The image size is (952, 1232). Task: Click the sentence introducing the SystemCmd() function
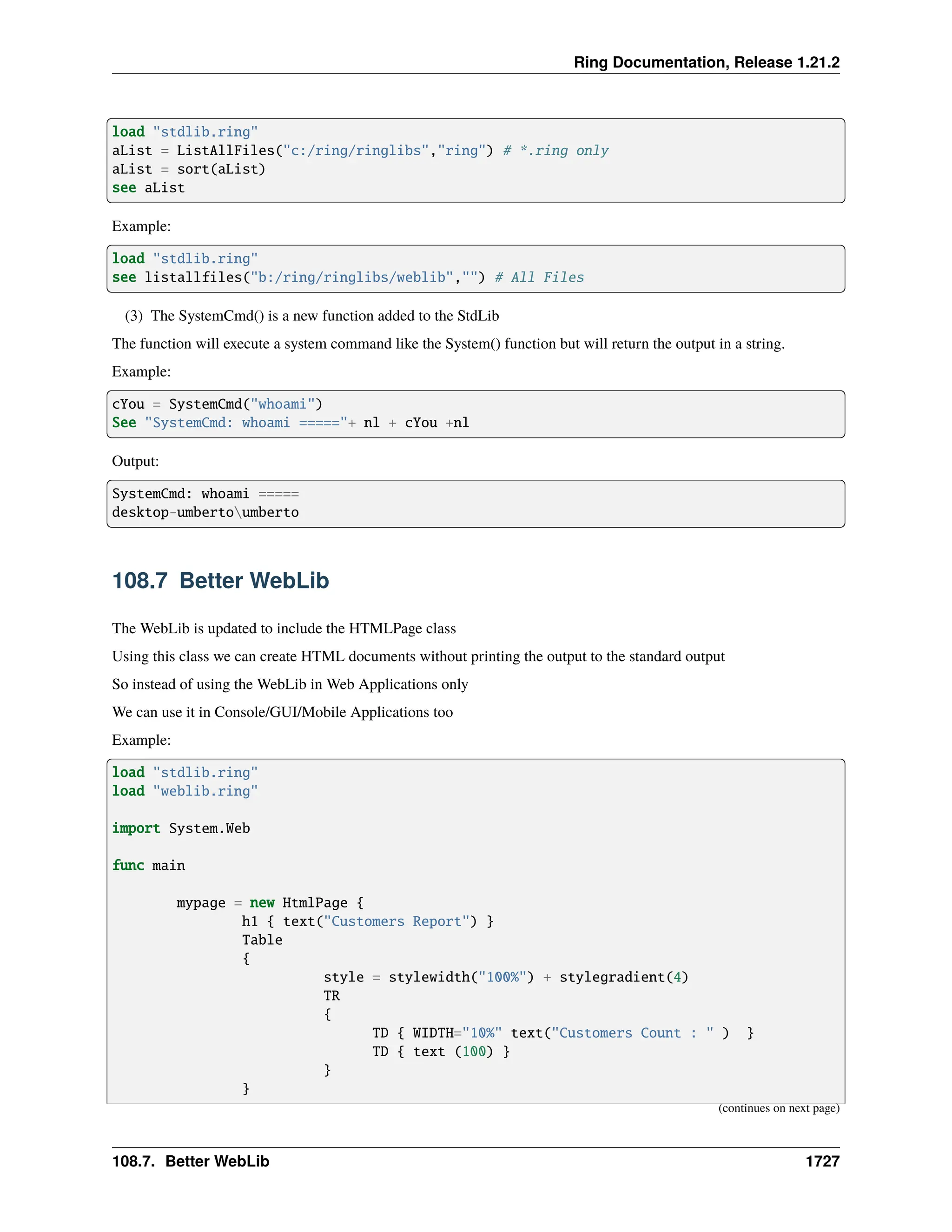click(x=312, y=316)
